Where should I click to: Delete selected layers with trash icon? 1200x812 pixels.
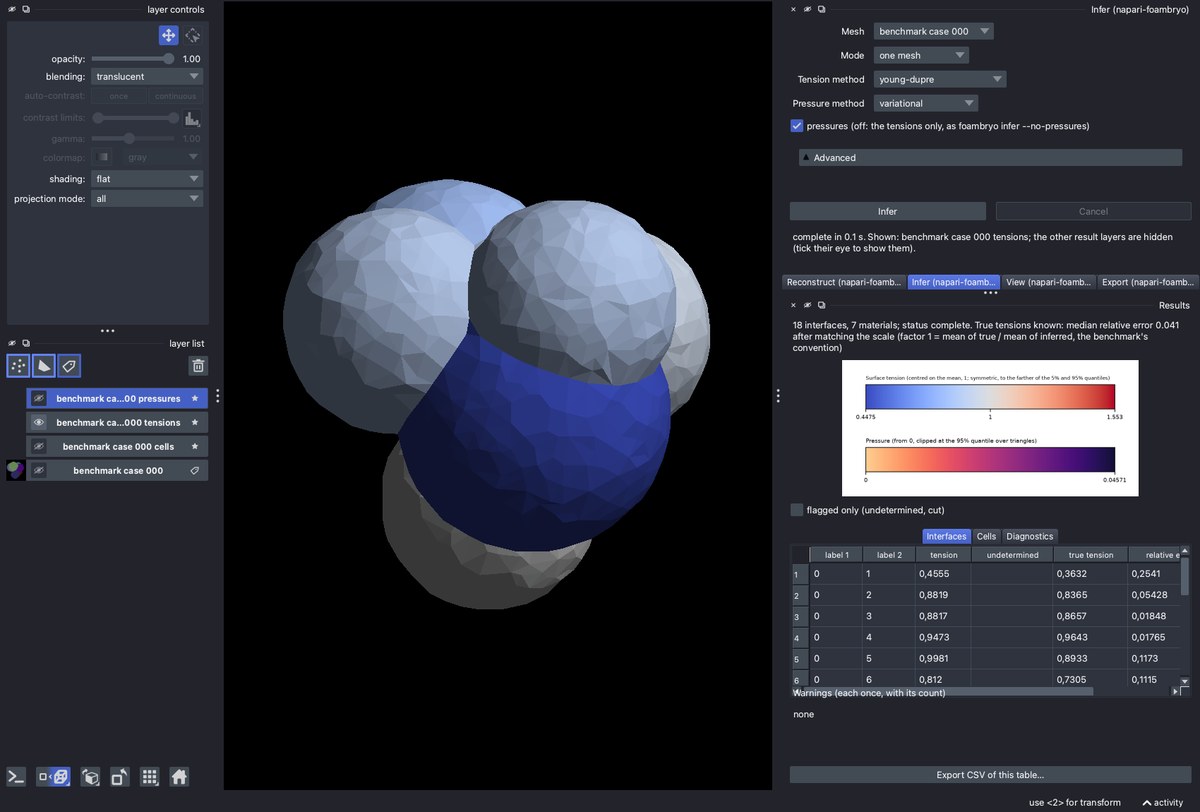click(x=198, y=366)
